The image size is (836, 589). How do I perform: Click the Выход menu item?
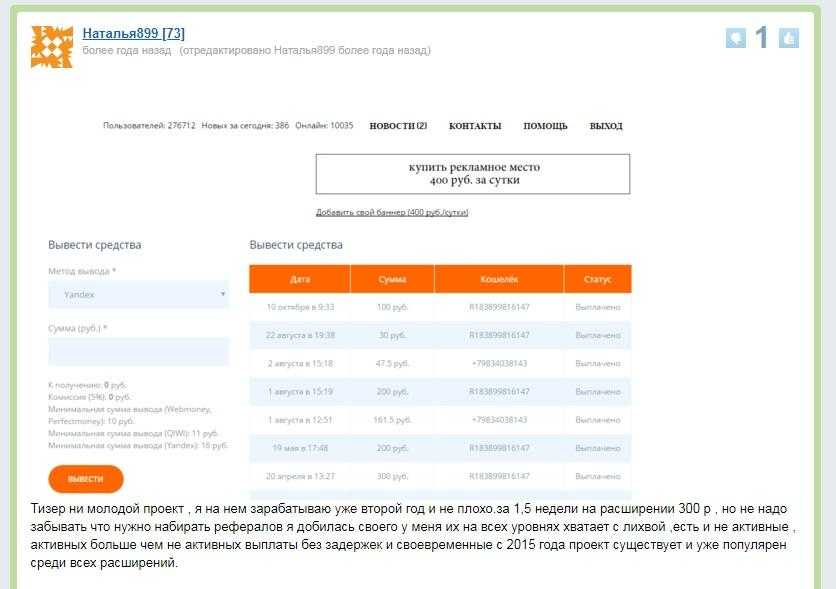606,126
